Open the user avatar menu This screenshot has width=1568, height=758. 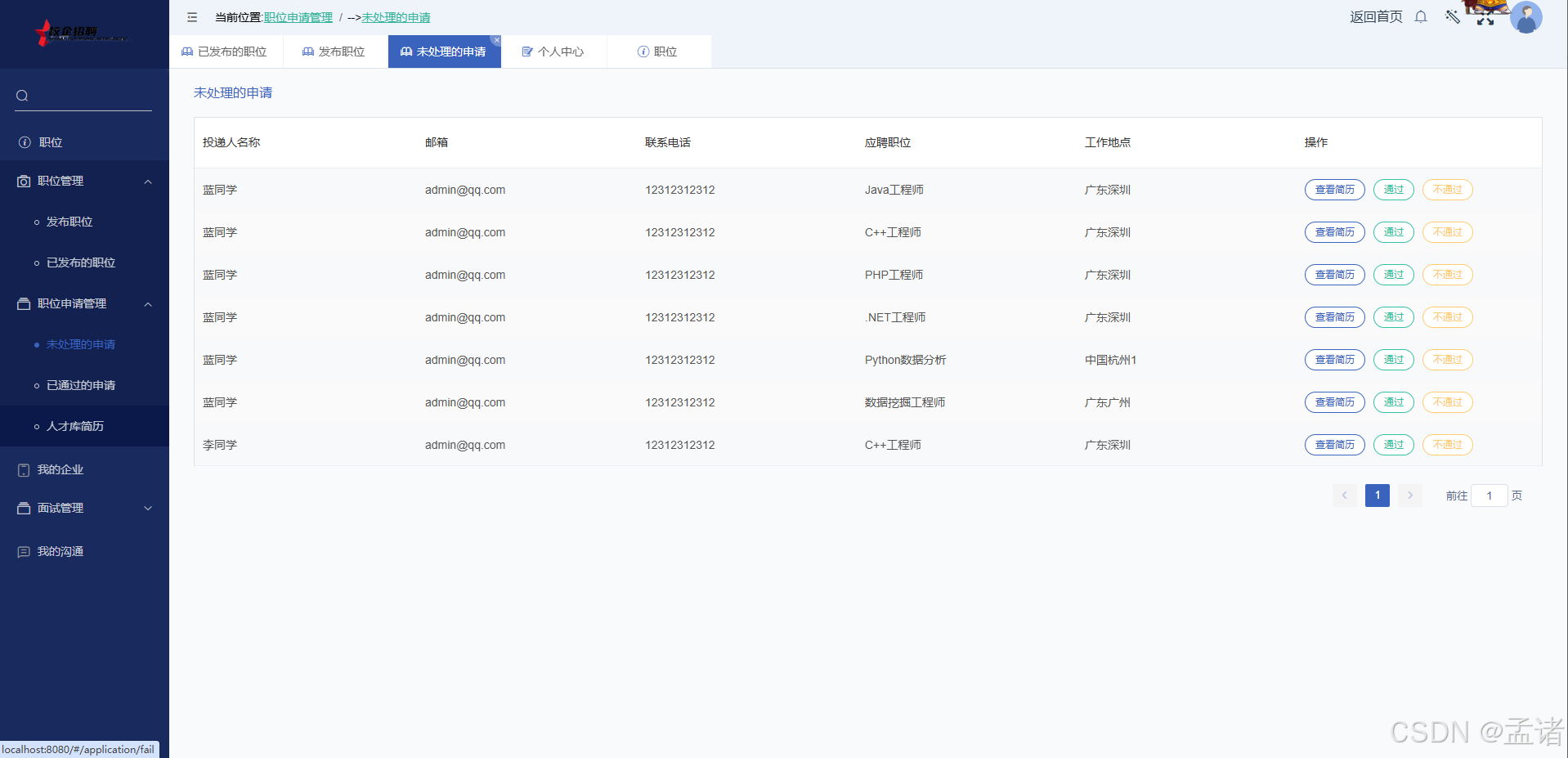pos(1526,17)
